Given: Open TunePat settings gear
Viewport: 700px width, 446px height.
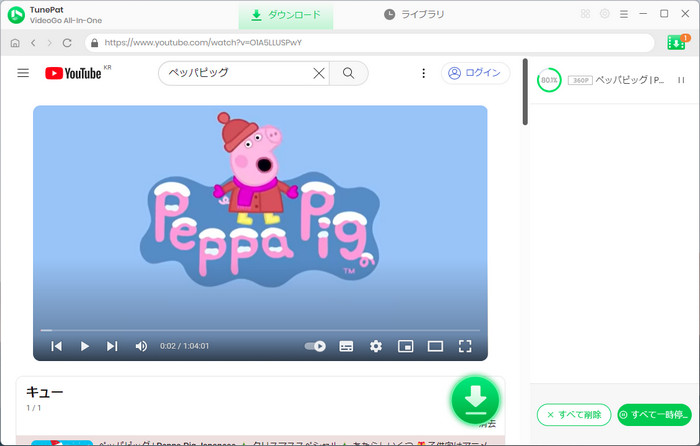Looking at the screenshot, I should coord(604,14).
